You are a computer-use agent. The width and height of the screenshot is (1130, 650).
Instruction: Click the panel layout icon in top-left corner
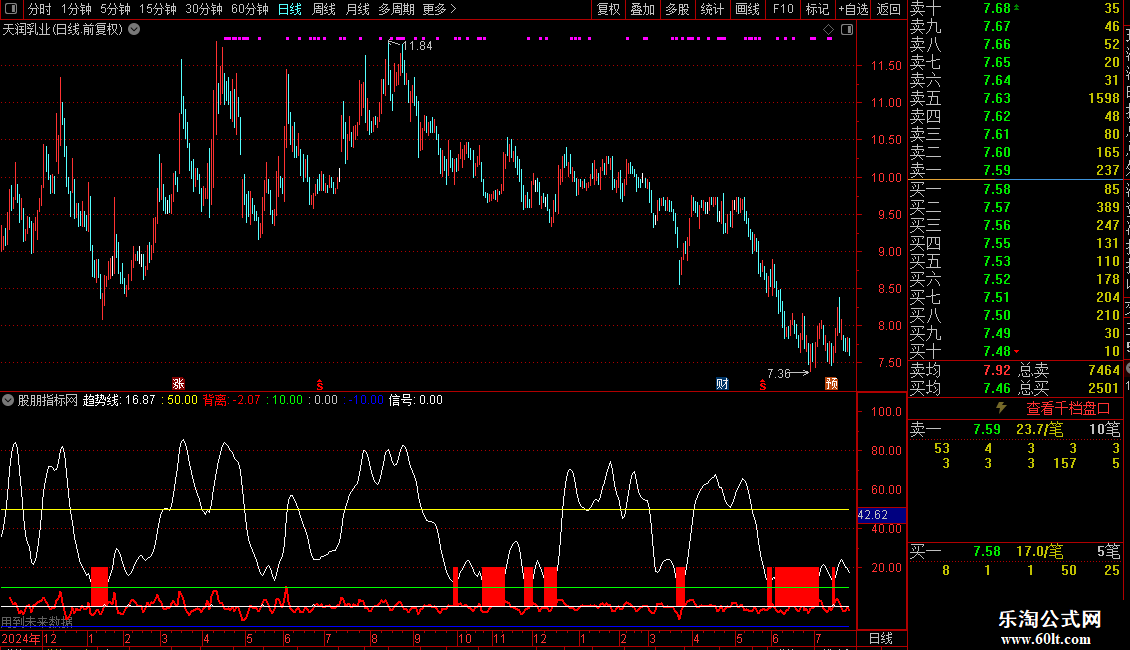click(12, 9)
